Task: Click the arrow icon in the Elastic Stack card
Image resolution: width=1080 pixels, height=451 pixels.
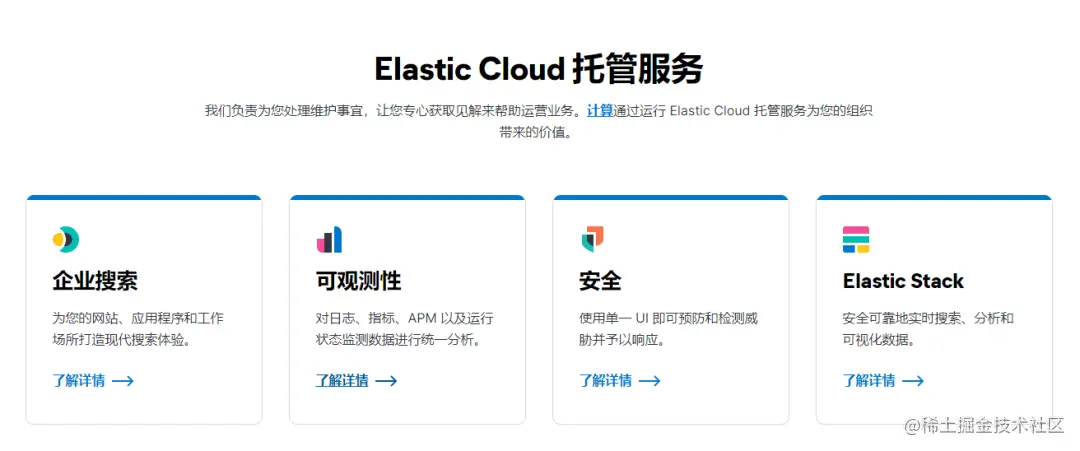Action: click(913, 381)
